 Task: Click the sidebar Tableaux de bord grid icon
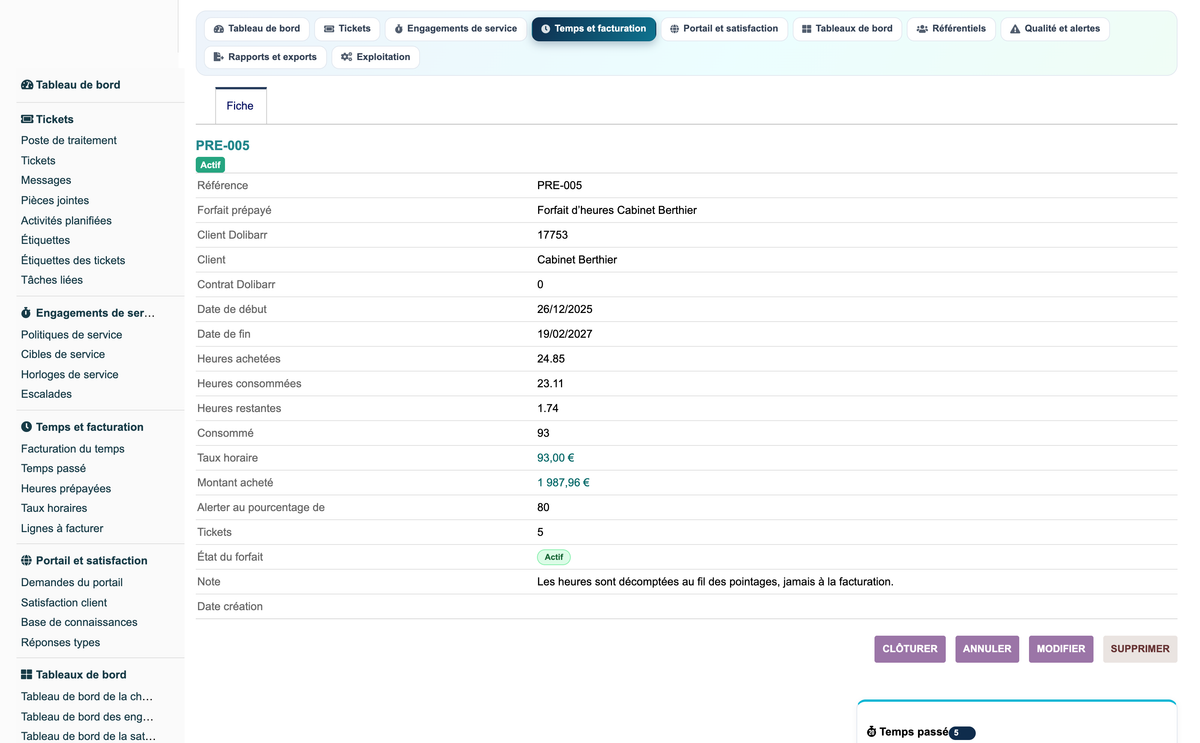click(x=26, y=675)
